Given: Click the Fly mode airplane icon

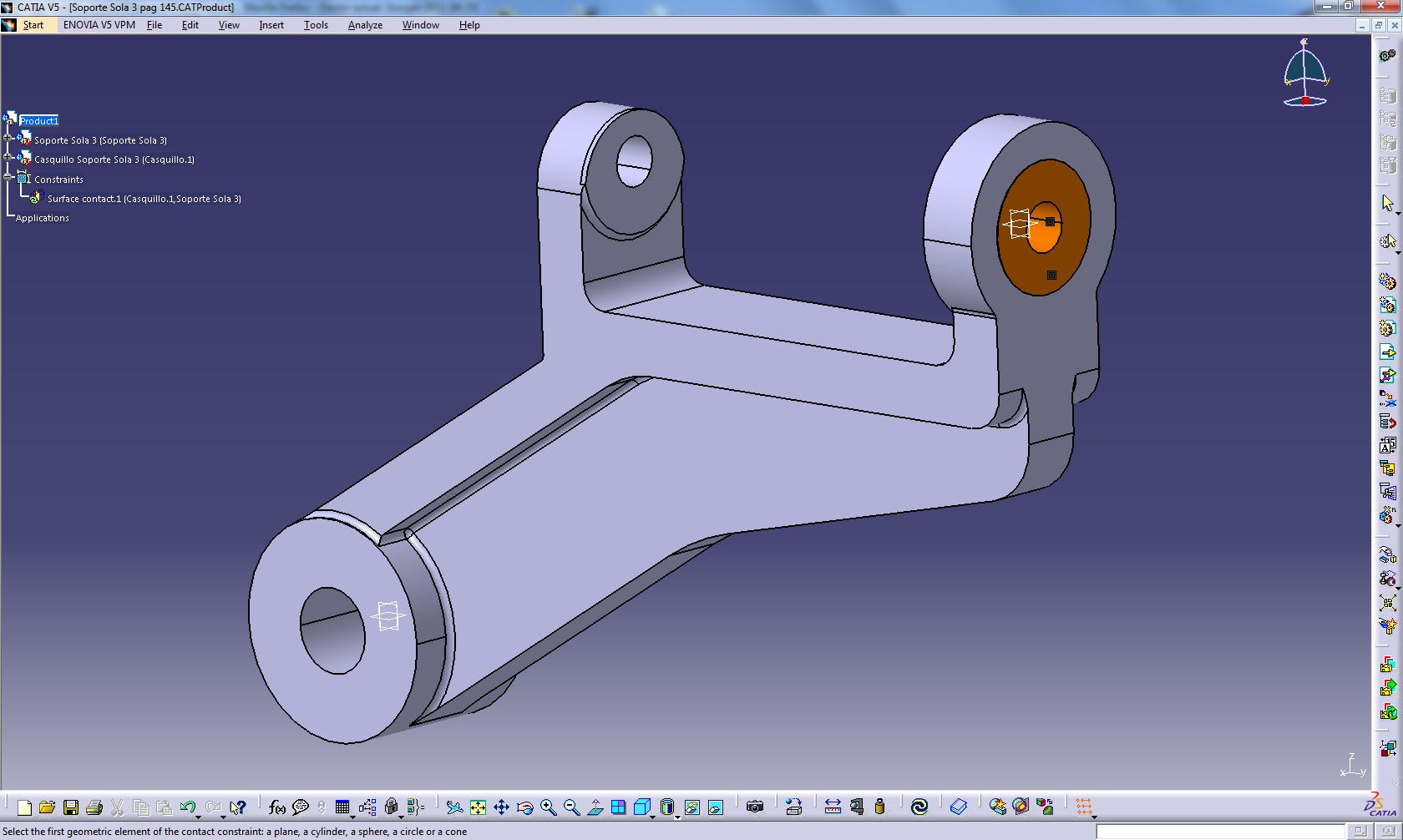Looking at the screenshot, I should tap(454, 807).
